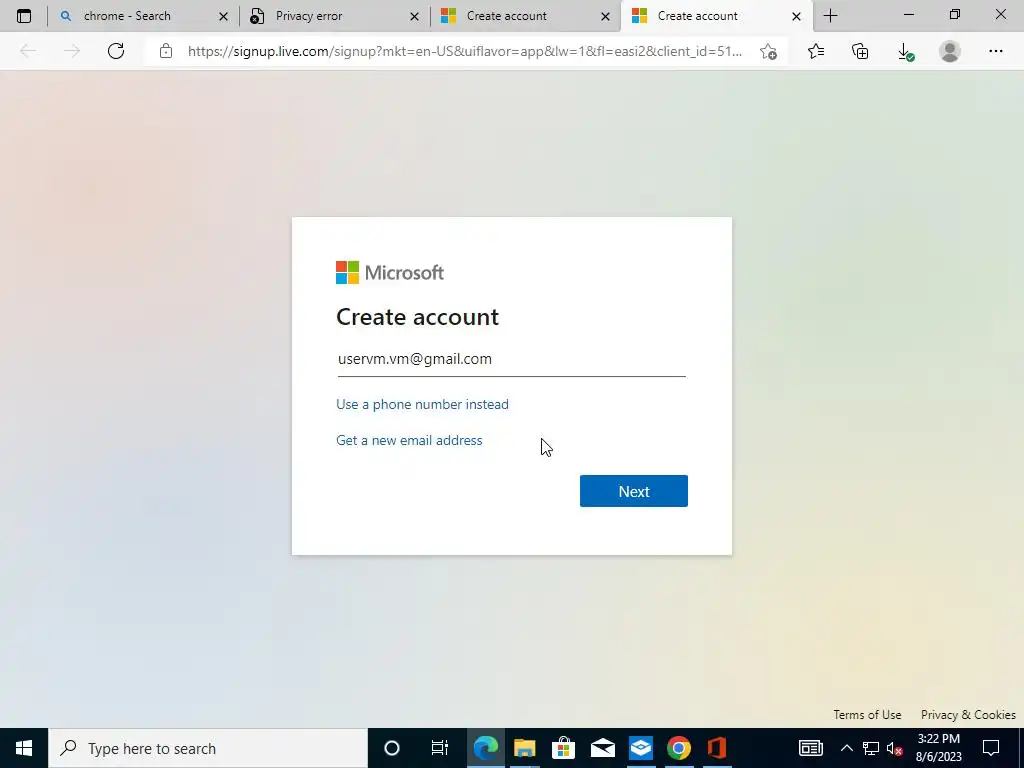Close the inactive Create account tab
Image resolution: width=1024 pixels, height=768 pixels.
click(x=605, y=16)
